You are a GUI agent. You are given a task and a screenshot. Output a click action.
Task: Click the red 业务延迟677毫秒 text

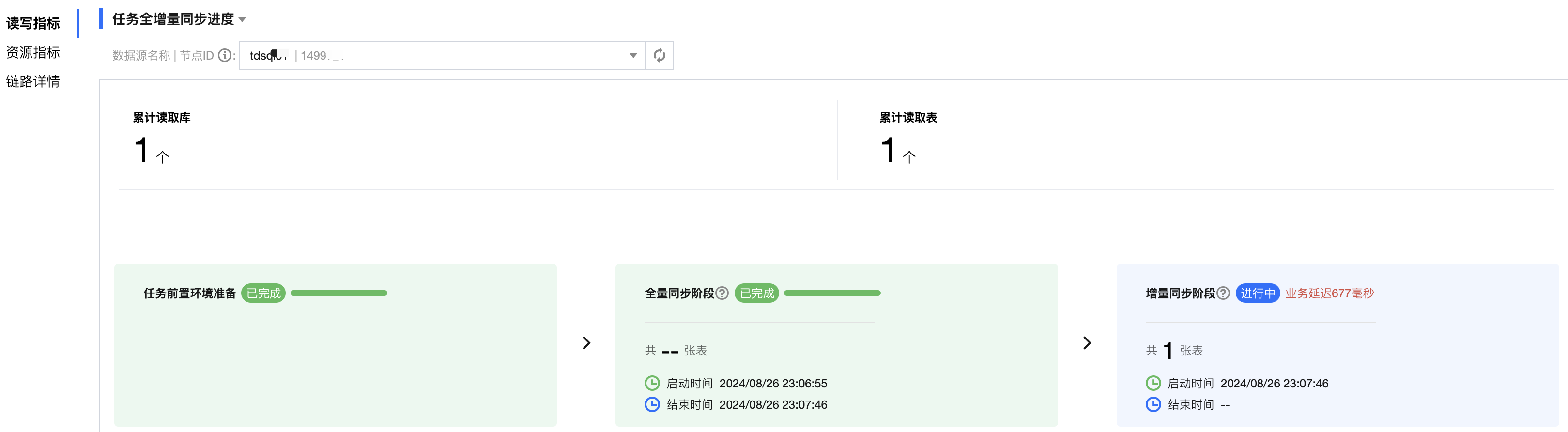tap(1329, 293)
